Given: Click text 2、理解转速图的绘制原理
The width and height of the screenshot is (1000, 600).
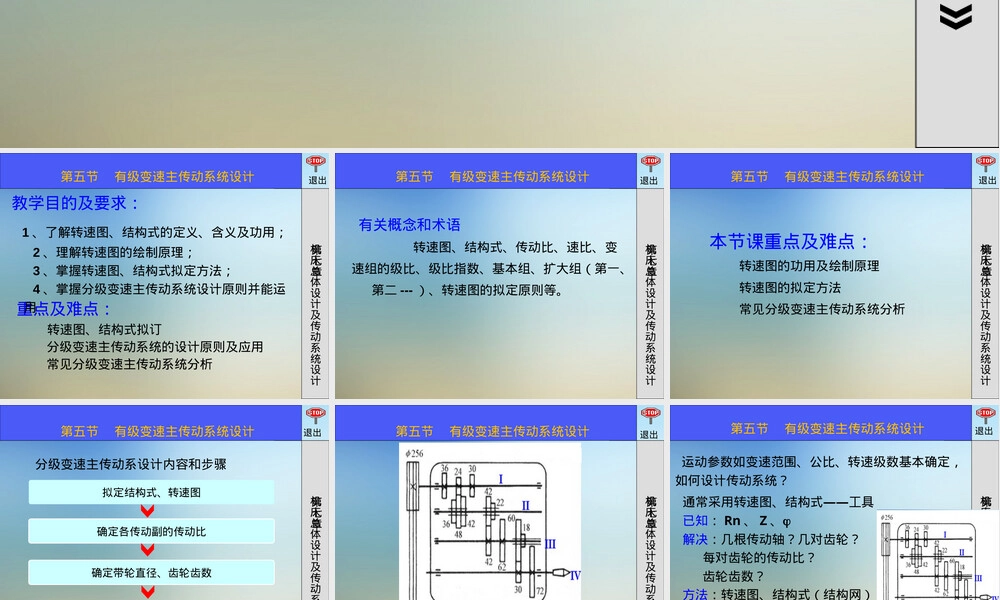Looking at the screenshot, I should click(114, 252).
